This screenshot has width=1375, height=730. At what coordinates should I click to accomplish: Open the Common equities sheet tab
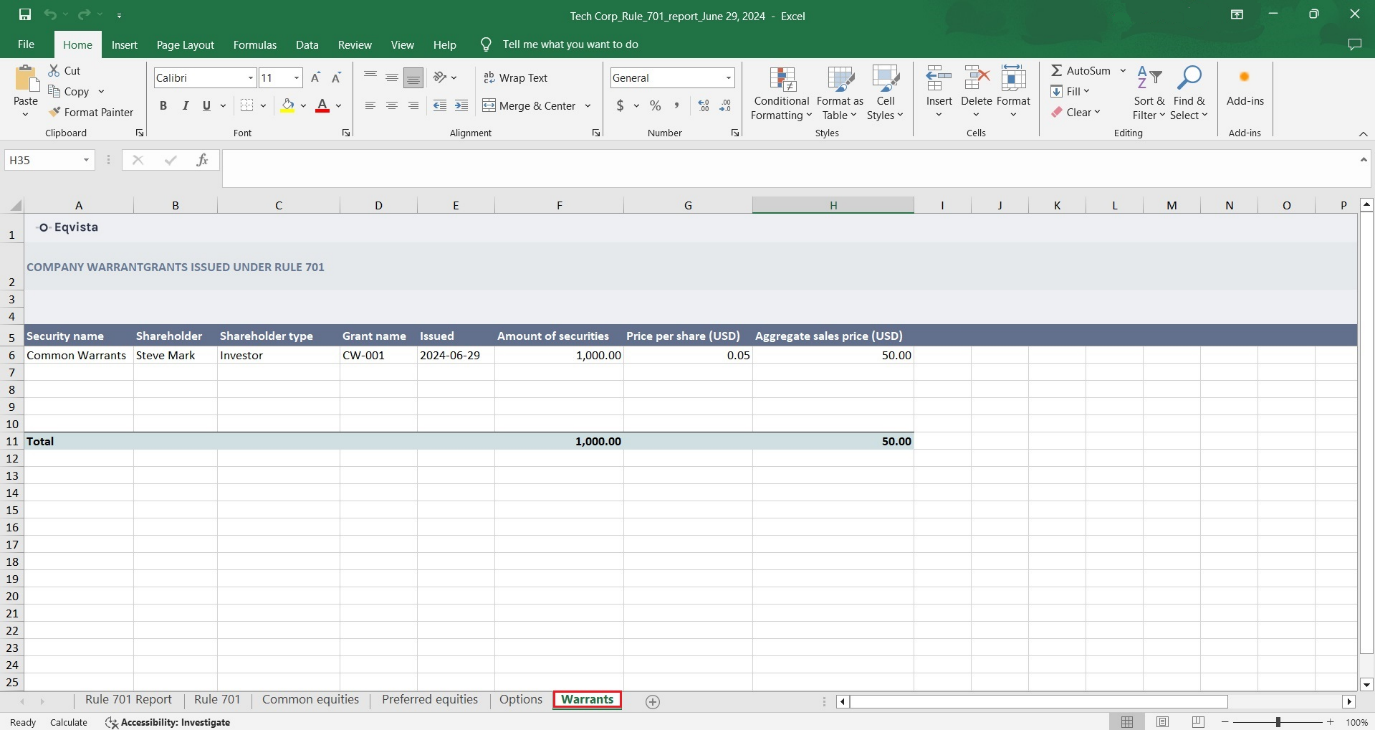(310, 700)
